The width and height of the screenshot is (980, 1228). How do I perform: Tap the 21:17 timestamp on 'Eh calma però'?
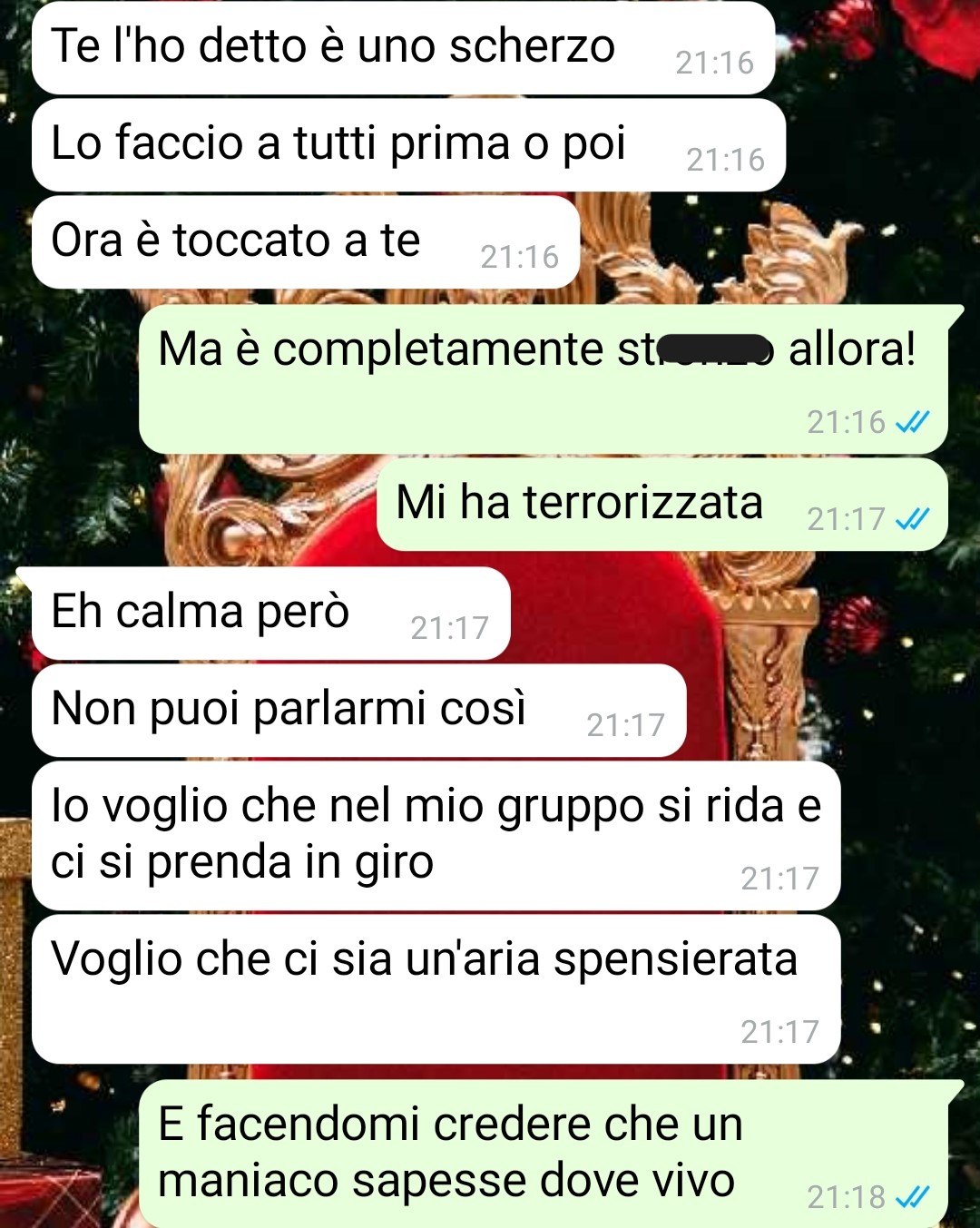[449, 628]
